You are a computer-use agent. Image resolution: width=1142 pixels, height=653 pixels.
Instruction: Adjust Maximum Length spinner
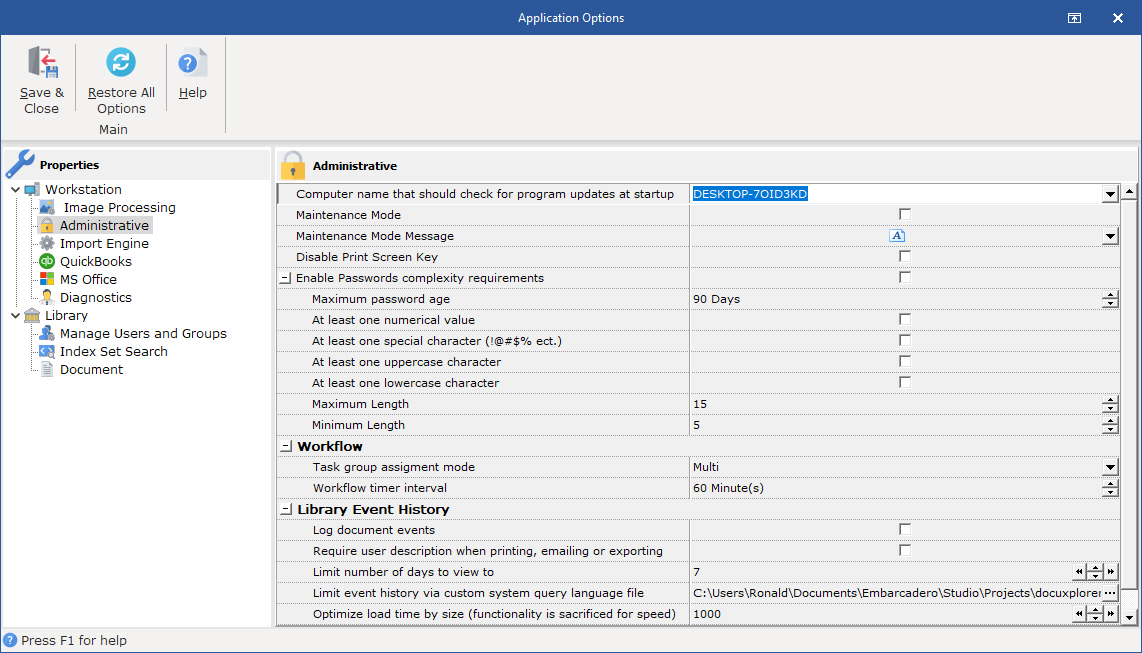(1110, 404)
